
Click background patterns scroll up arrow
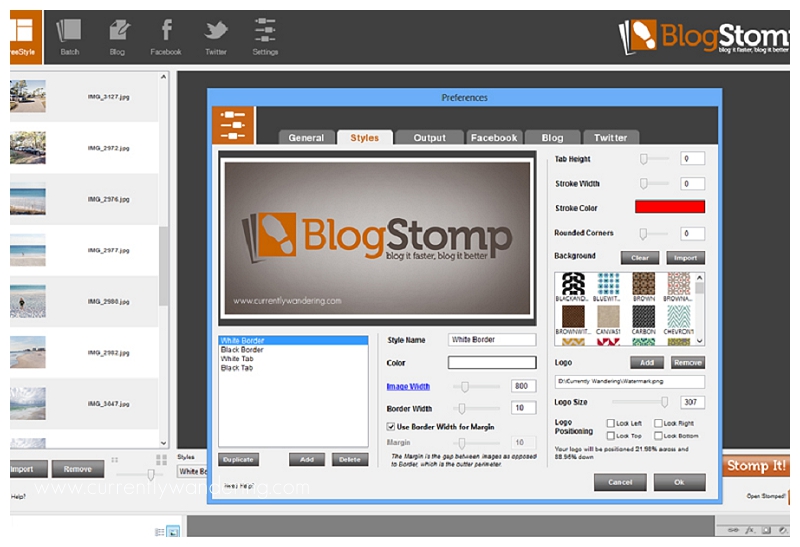tap(699, 278)
